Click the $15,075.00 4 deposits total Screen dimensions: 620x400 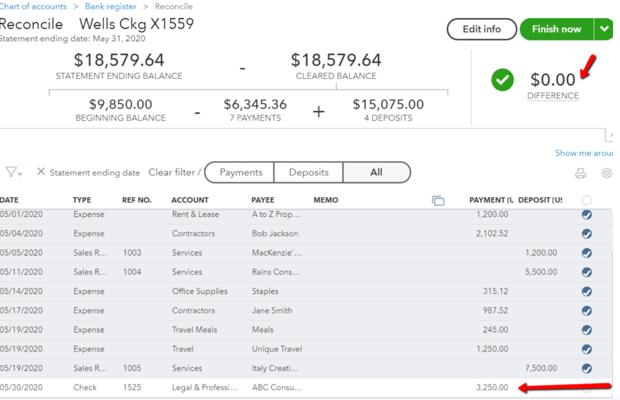(x=388, y=109)
